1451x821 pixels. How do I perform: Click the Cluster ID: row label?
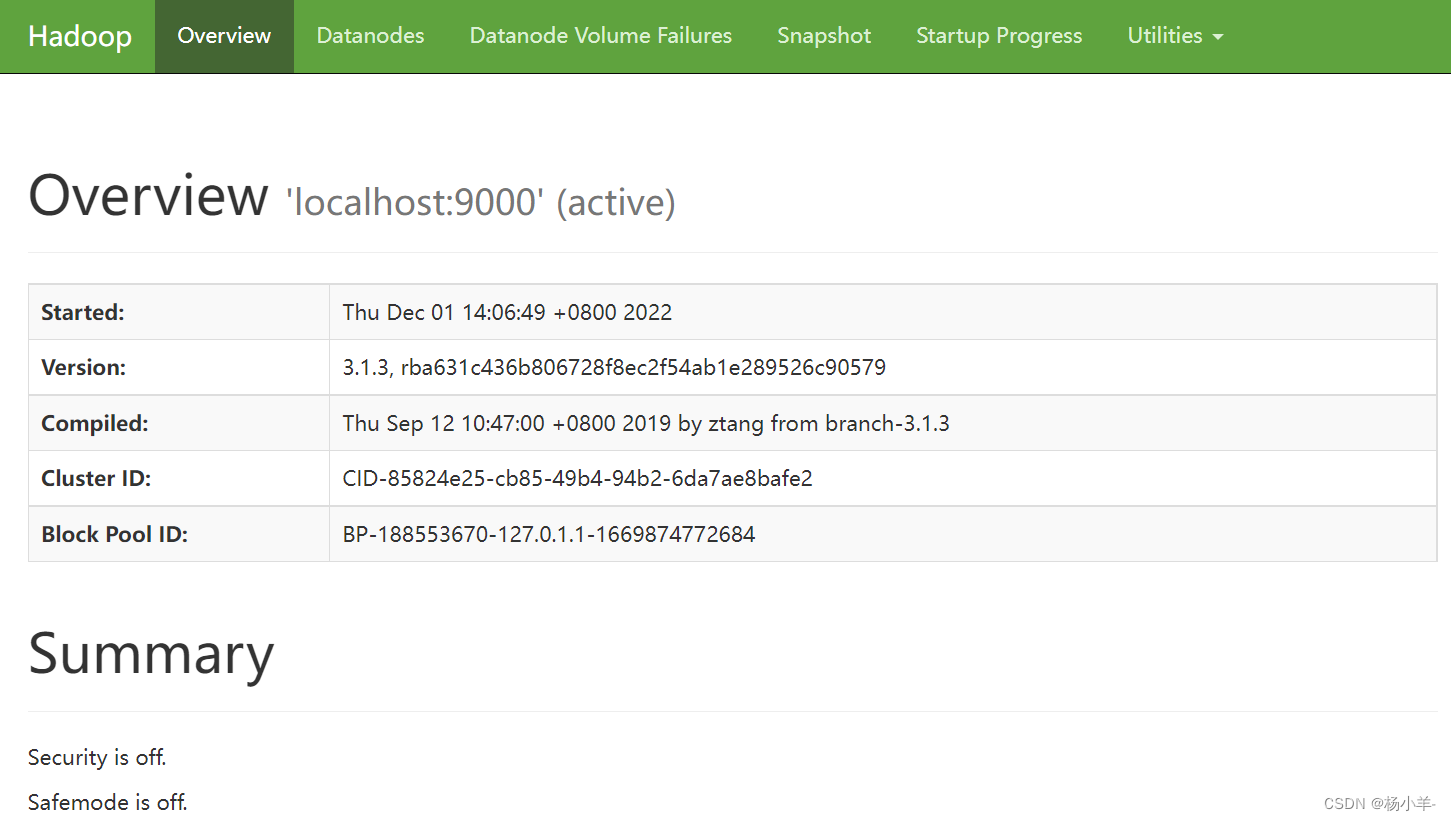tap(96, 478)
